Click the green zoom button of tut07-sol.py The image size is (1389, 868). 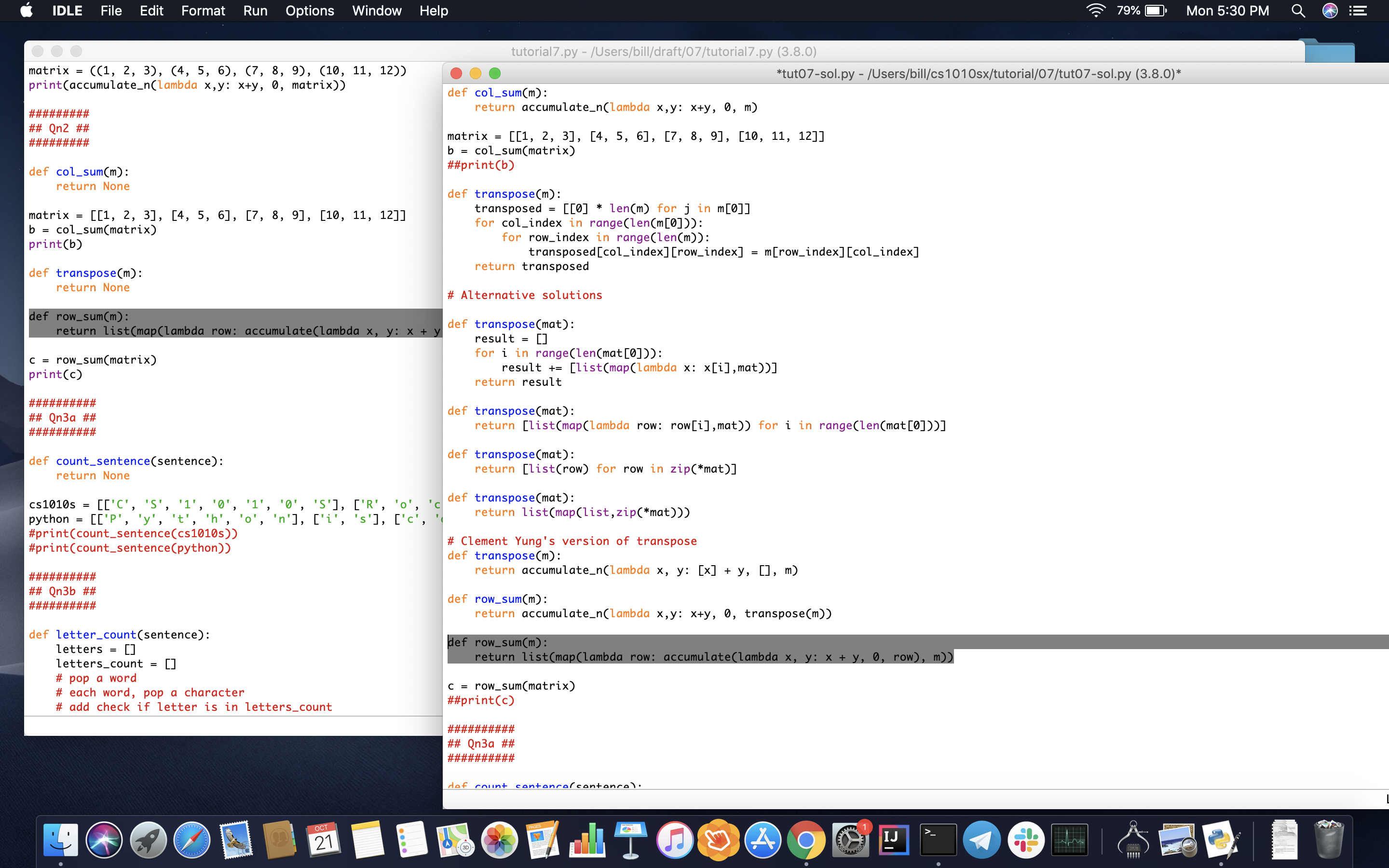click(495, 73)
